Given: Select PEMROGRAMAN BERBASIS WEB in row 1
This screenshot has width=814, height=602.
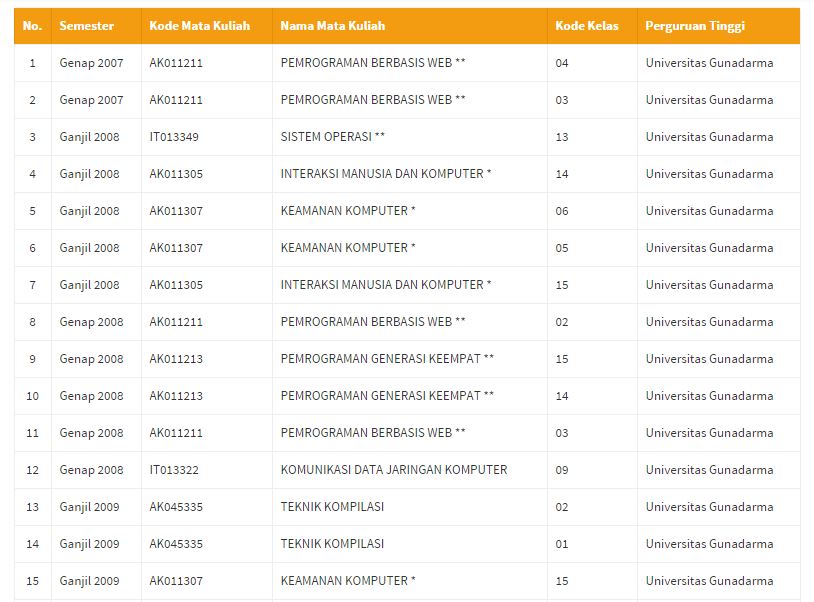Looking at the screenshot, I should click(373, 63).
